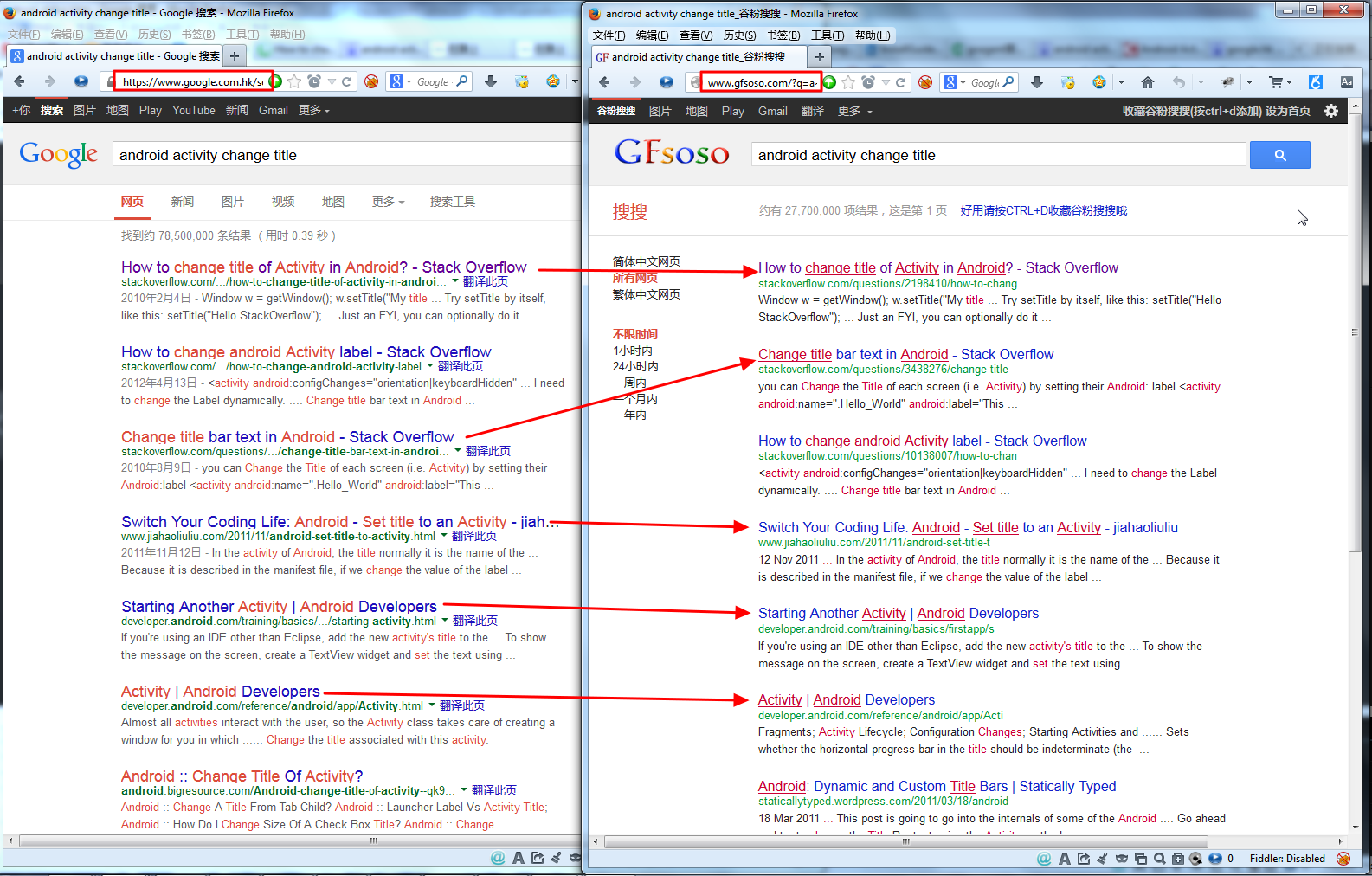Click the Aa font icon in GFsoso toolbar

(1347, 82)
